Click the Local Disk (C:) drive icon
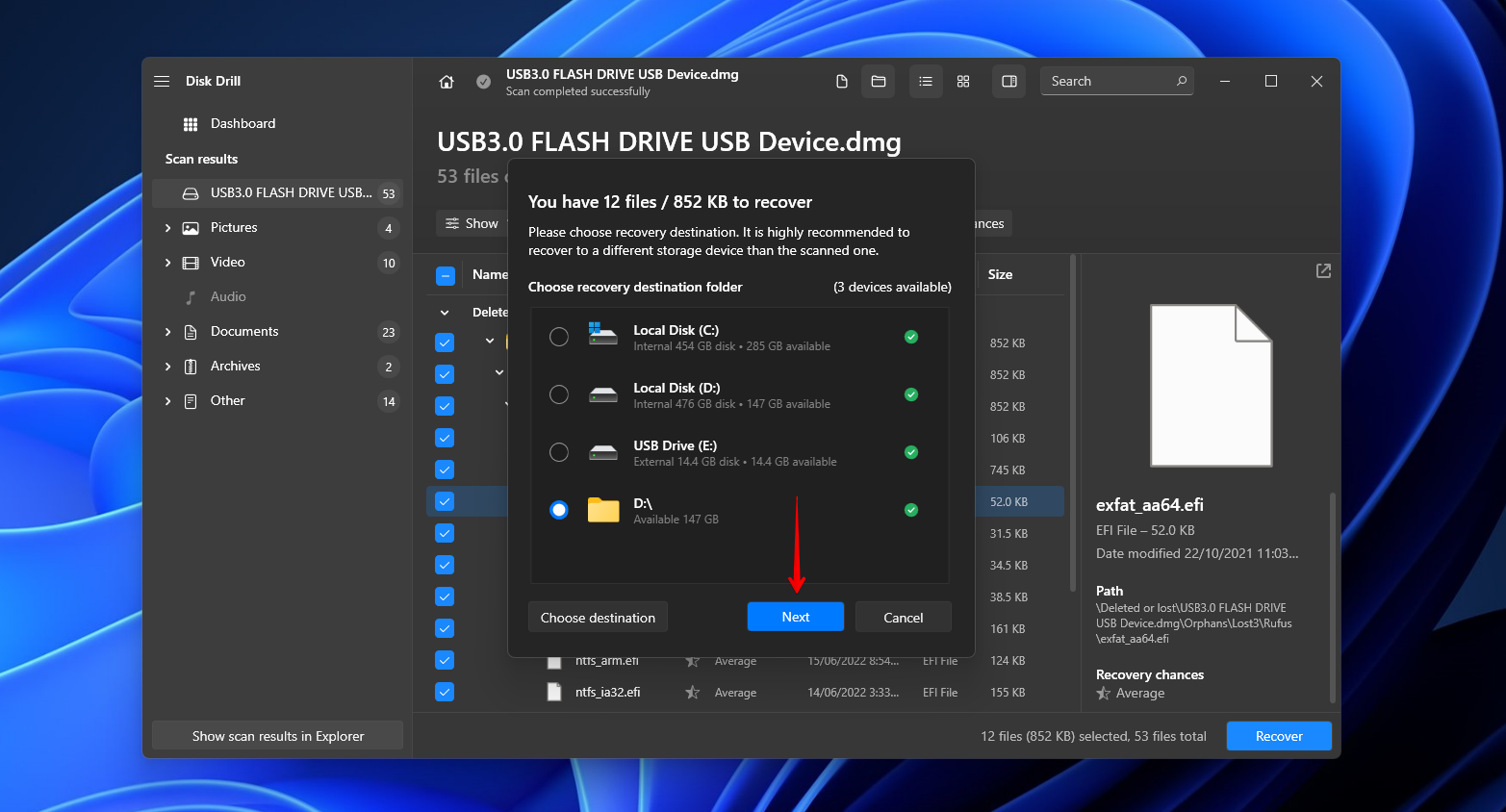The image size is (1506, 812). [x=603, y=335]
